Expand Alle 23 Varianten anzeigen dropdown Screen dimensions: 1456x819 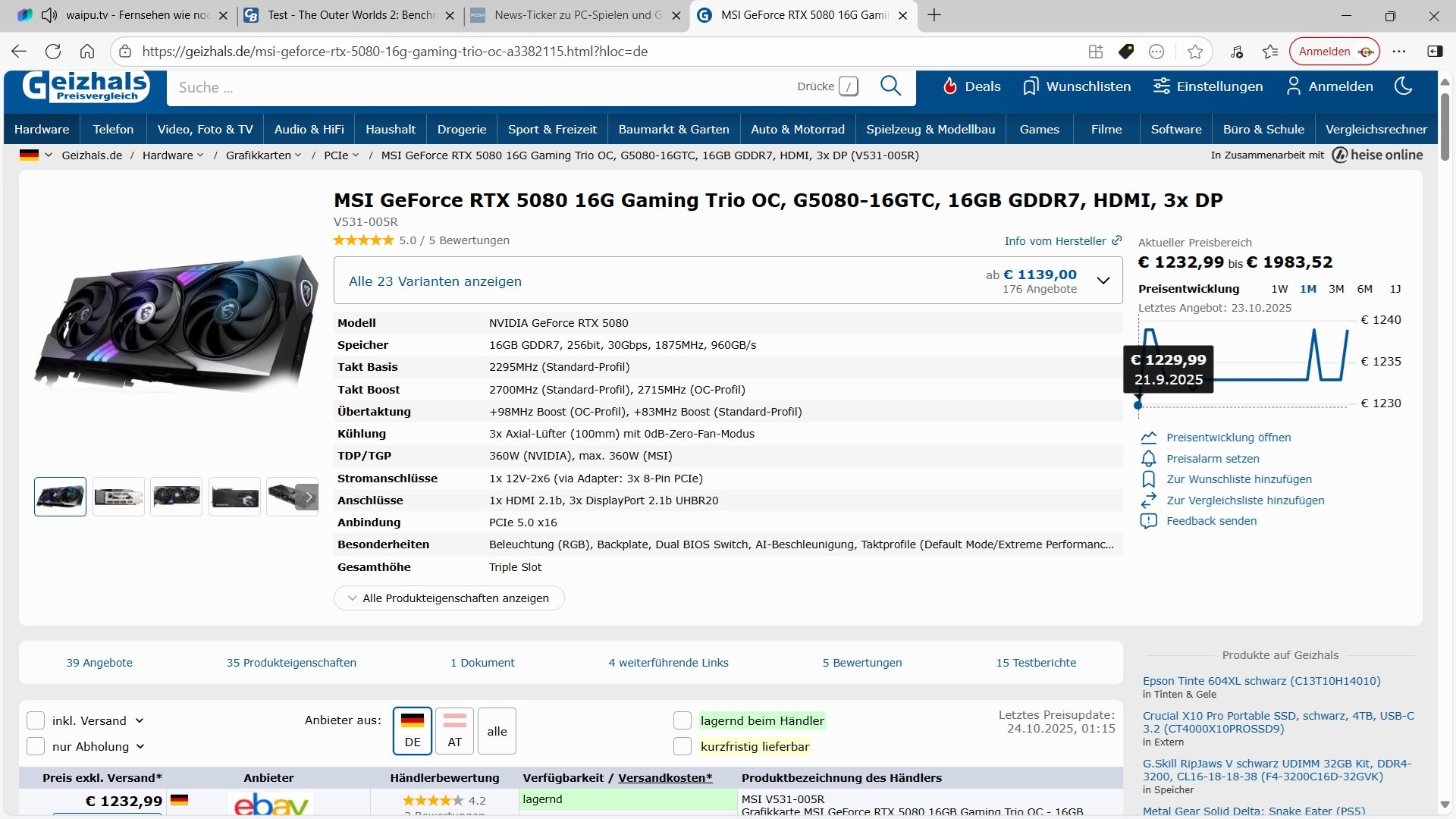pos(1103,281)
